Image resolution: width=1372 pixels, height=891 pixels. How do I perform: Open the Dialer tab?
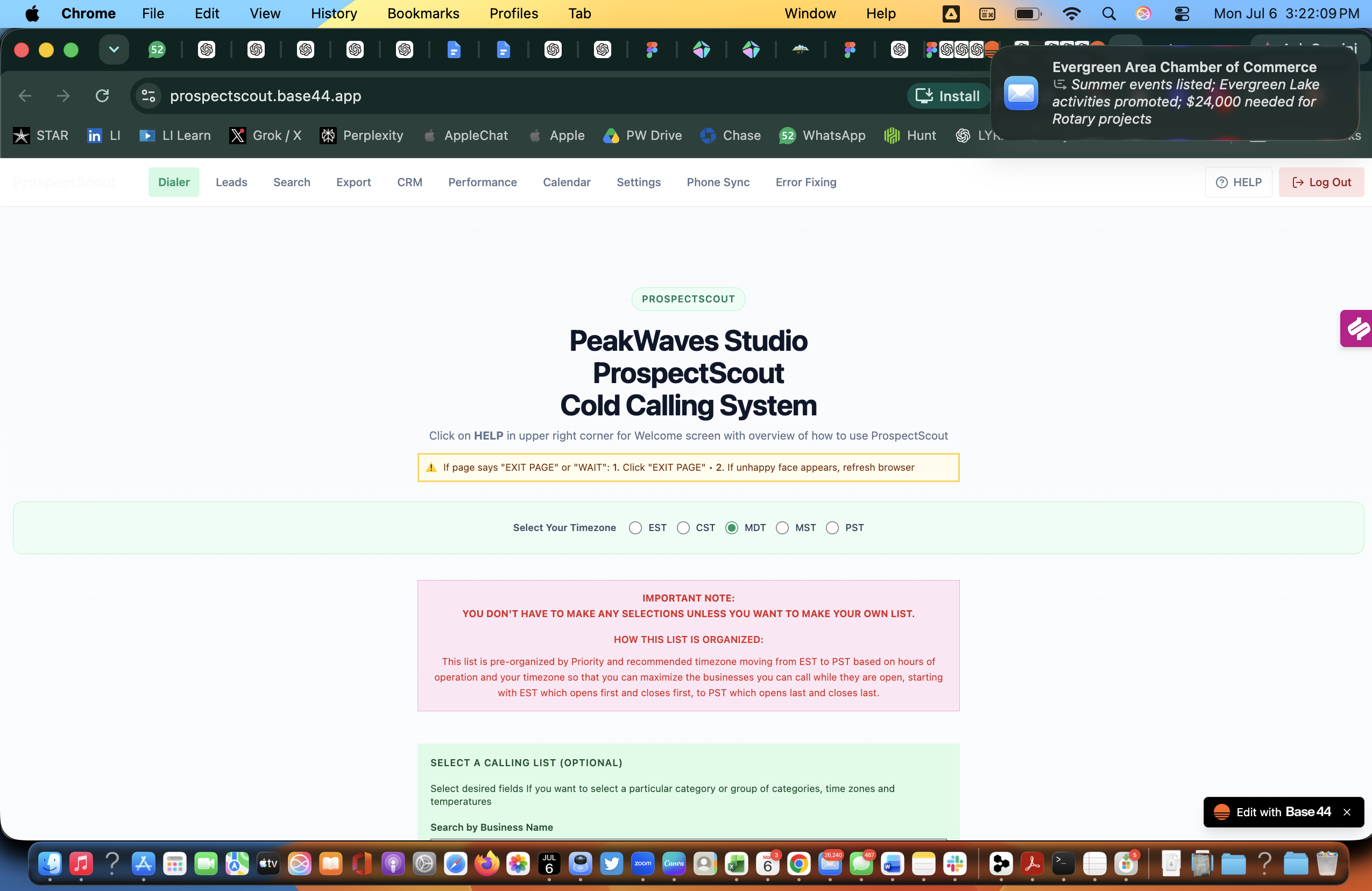173,182
